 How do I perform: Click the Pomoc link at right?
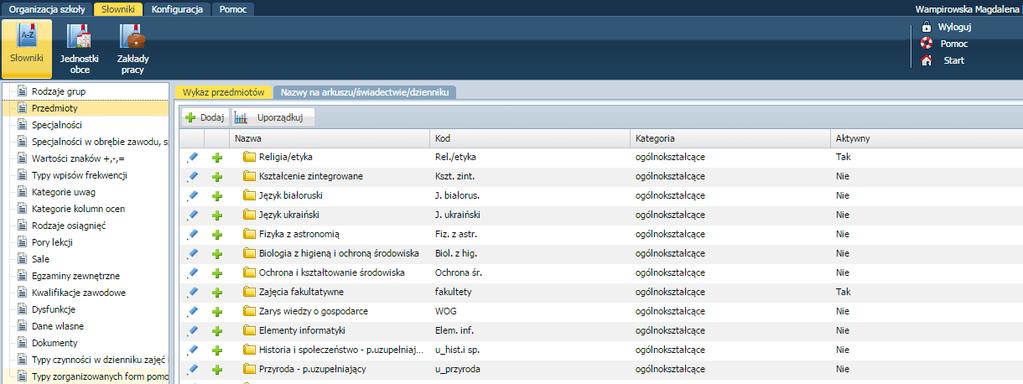(x=954, y=44)
